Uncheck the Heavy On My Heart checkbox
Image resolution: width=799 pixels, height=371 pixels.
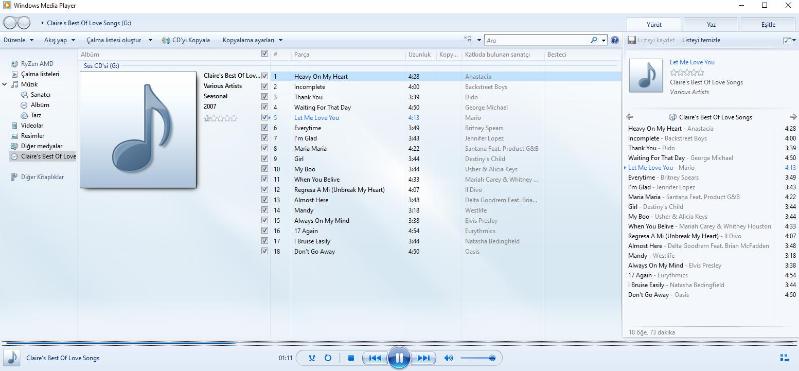pyautogui.click(x=264, y=76)
